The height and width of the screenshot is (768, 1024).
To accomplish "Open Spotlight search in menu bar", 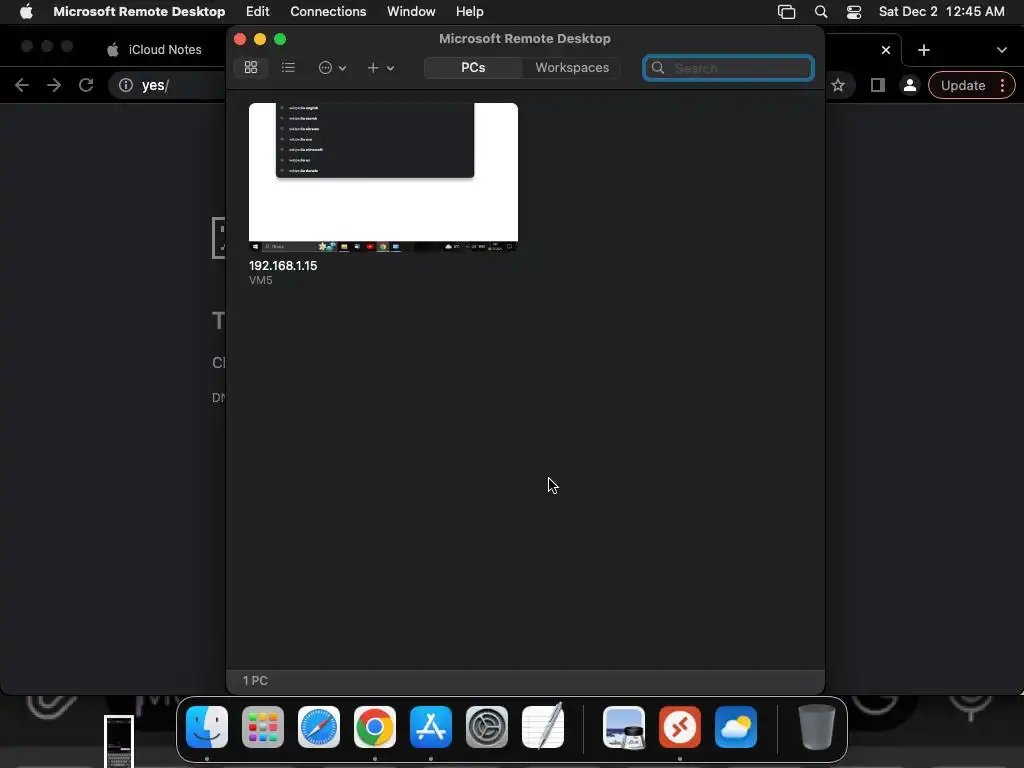I will 821,12.
